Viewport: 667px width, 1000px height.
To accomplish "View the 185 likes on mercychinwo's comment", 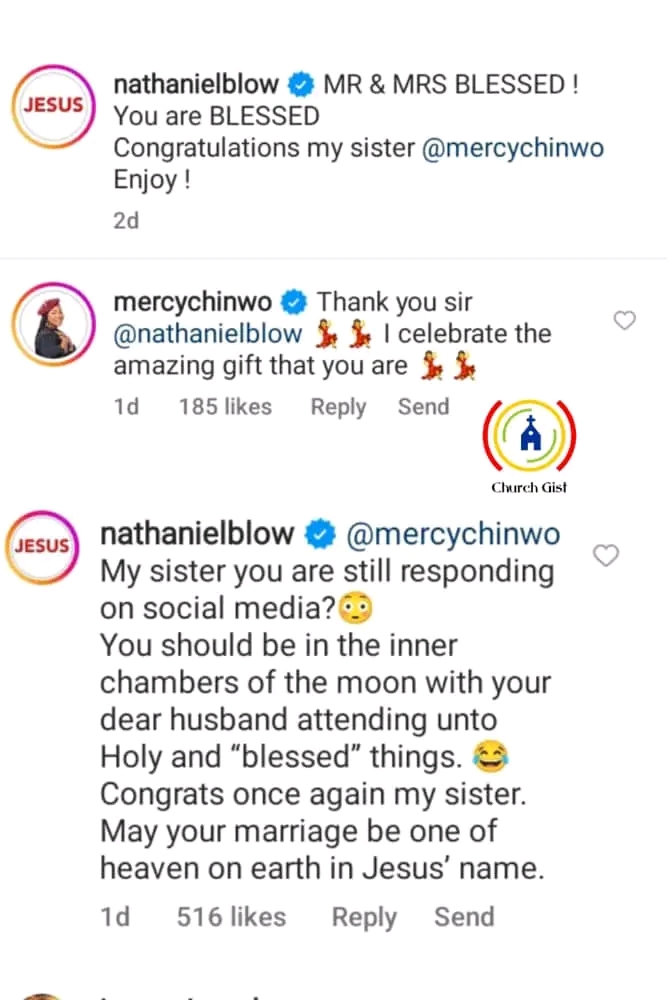I will click(x=226, y=407).
